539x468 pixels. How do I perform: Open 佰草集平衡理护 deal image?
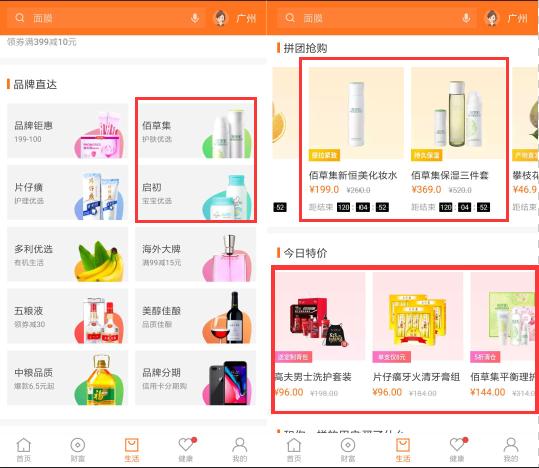point(503,316)
